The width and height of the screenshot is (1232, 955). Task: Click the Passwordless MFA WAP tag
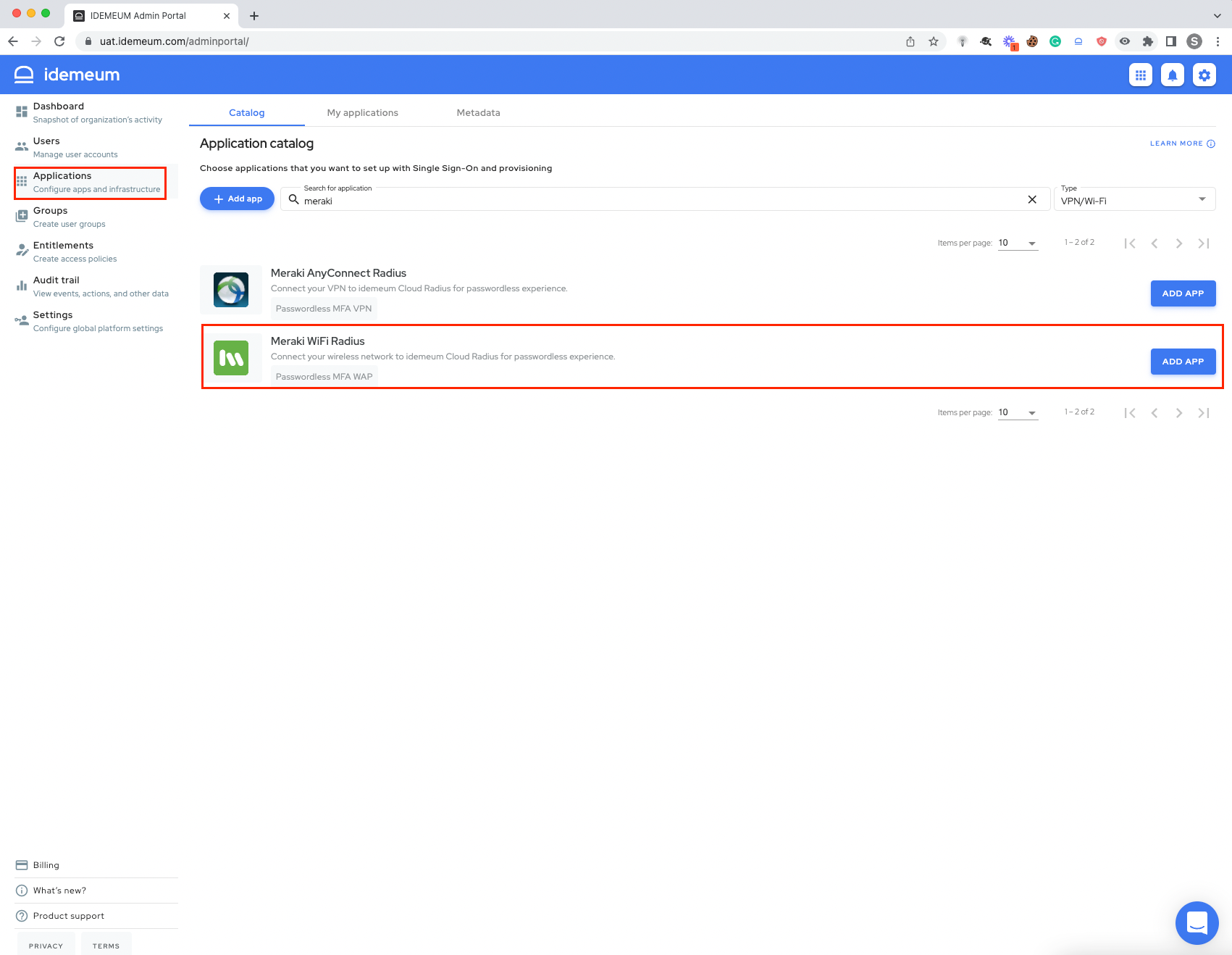click(x=324, y=377)
